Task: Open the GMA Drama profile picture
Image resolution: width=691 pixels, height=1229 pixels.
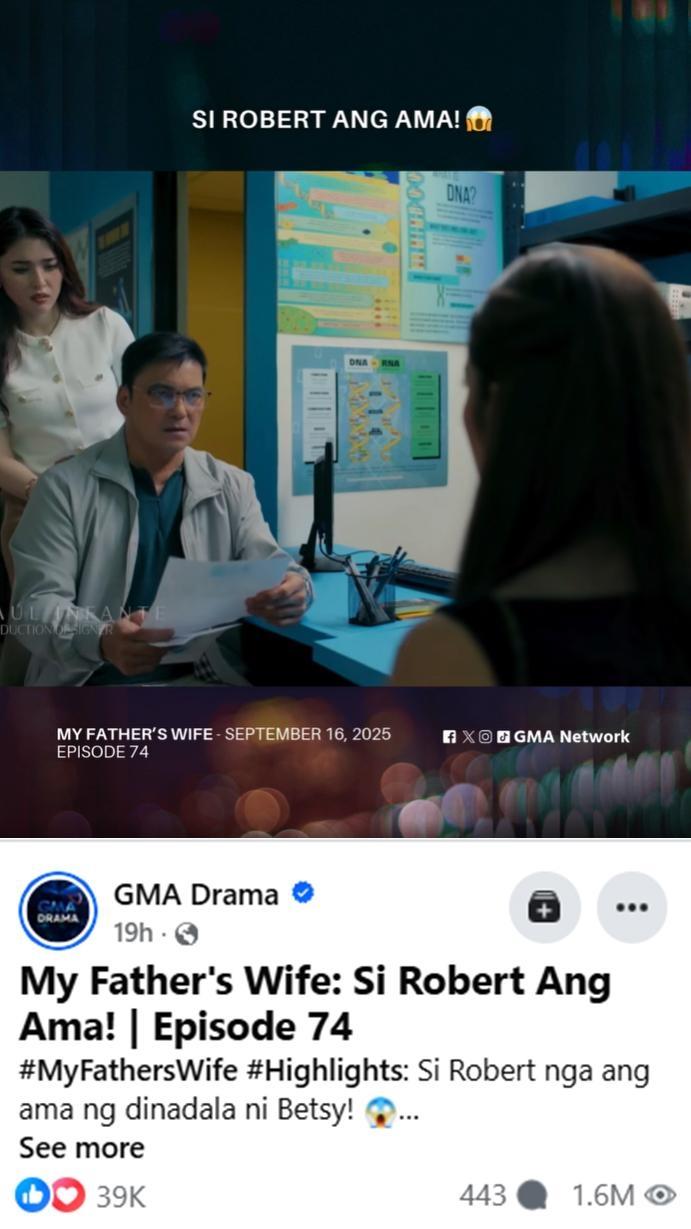Action: [x=58, y=909]
